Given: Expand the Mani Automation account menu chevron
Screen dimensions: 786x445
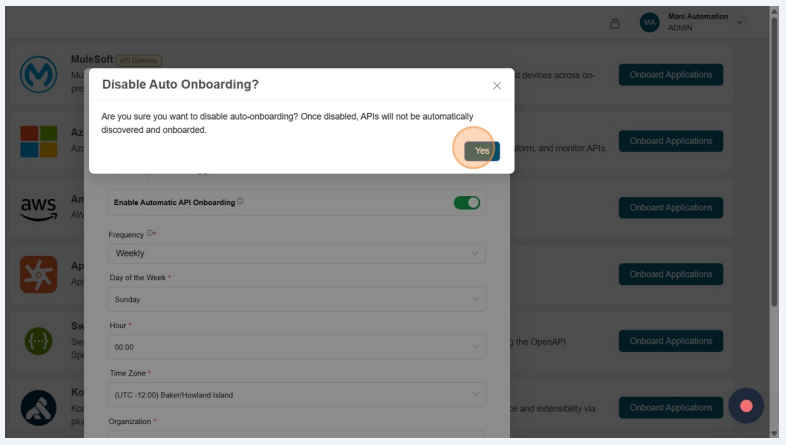Looking at the screenshot, I should (740, 22).
